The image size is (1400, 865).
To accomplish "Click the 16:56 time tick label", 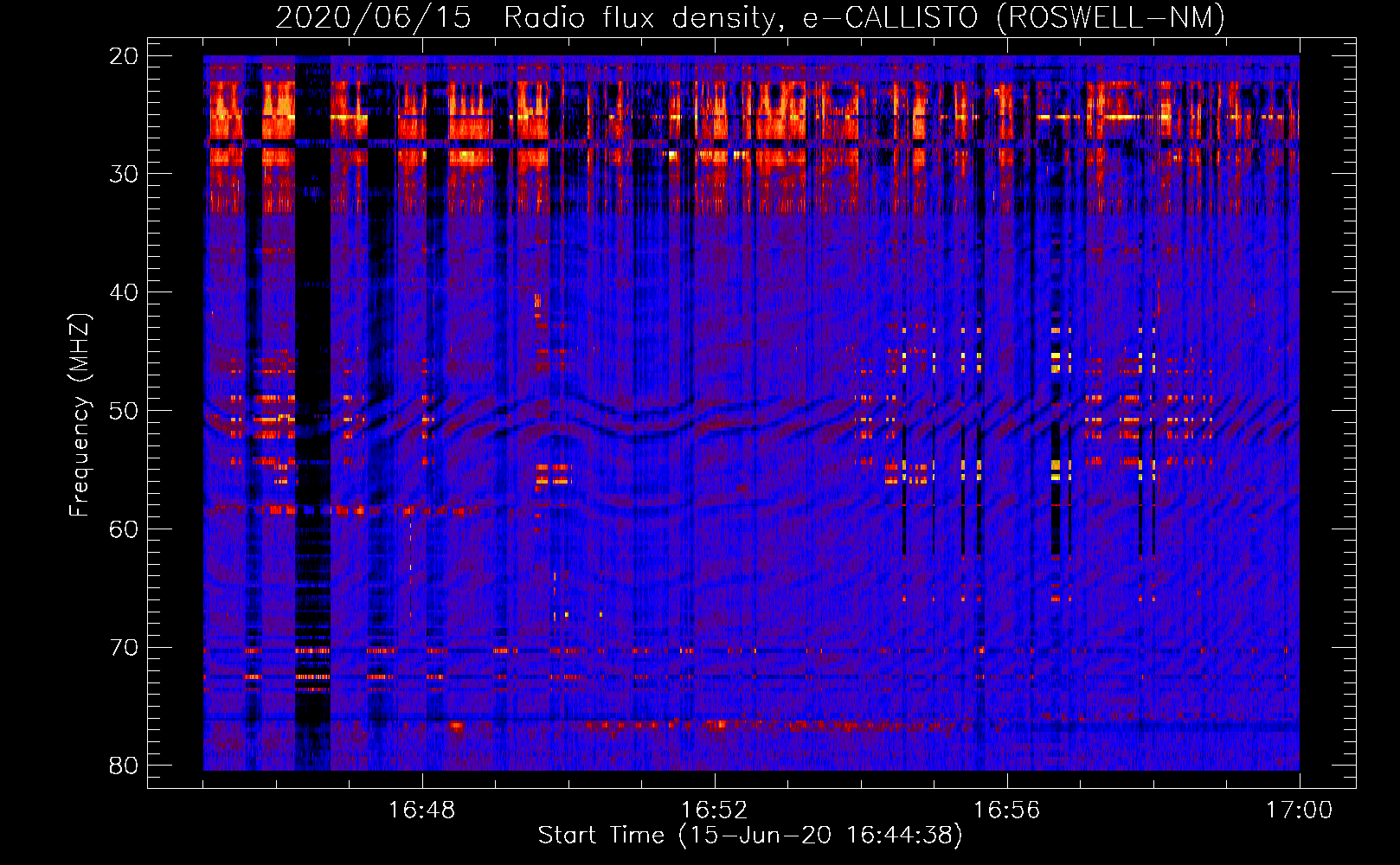I will pos(1007,811).
